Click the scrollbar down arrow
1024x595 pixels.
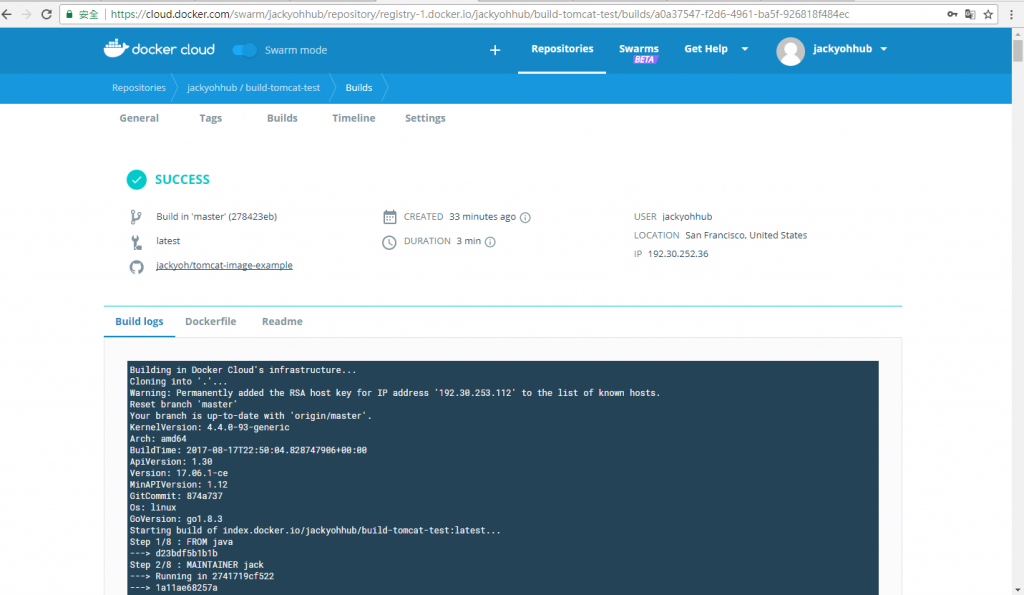tap(1017, 589)
